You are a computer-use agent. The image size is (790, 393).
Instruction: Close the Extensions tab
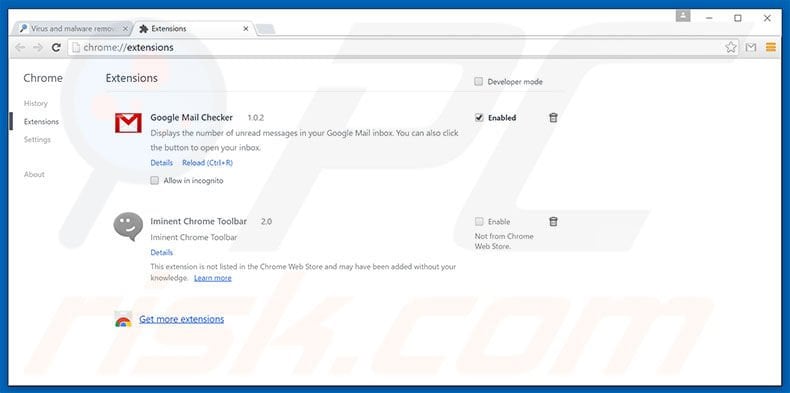[x=246, y=29]
